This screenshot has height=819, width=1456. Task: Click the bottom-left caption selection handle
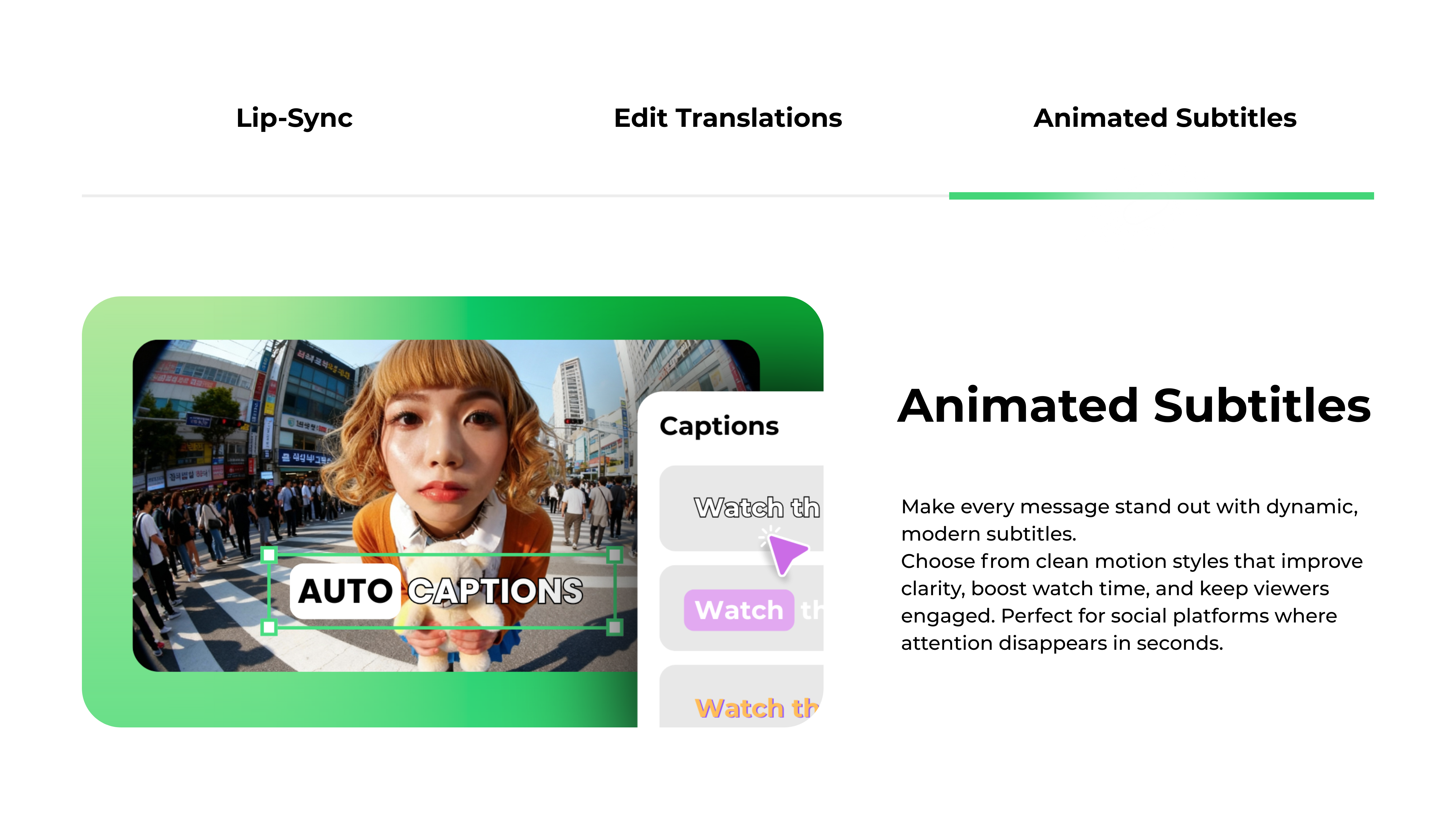(270, 627)
